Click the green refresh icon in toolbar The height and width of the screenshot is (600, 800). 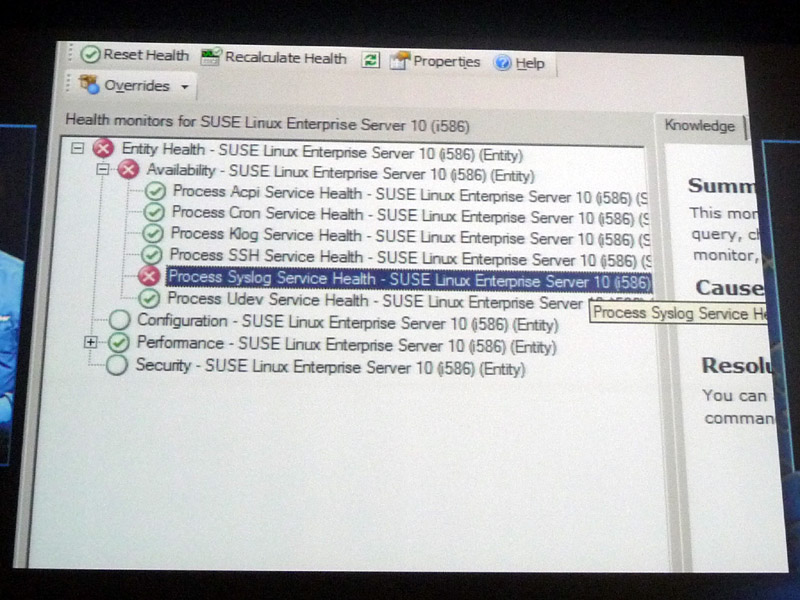coord(370,60)
